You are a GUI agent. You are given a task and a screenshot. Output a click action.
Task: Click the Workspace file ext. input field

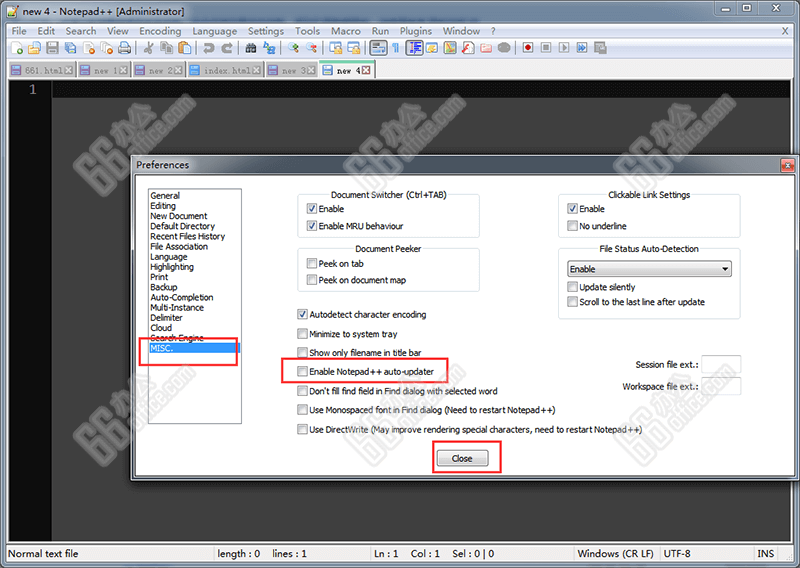pos(721,386)
